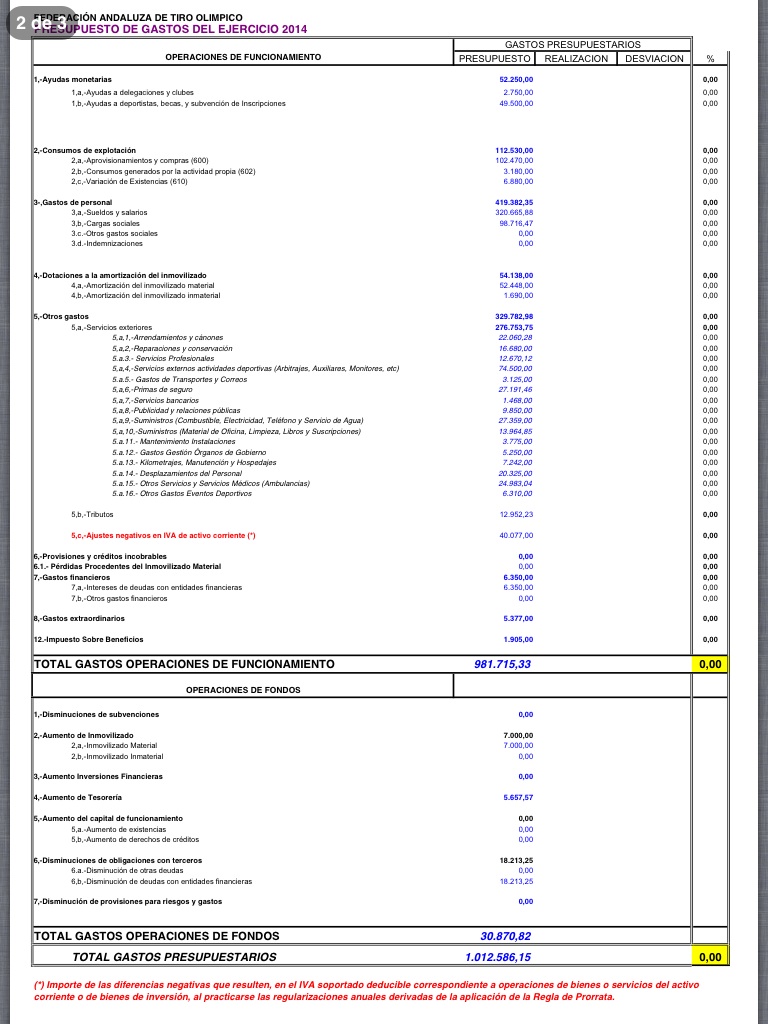Select the OPERACIONES DE FUNCIONAMIENTO heading
The image size is (768, 1024).
(243, 57)
